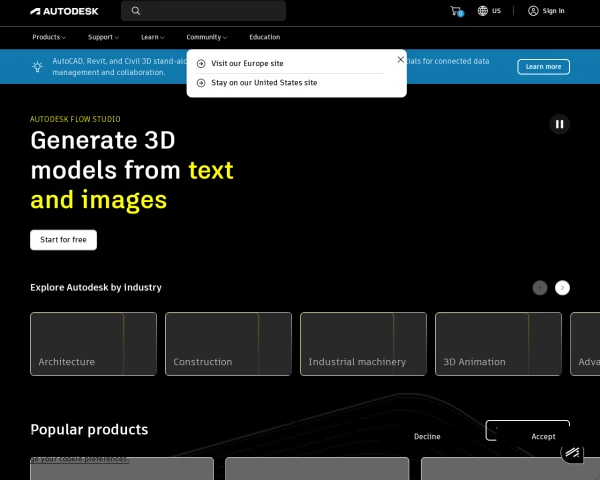Viewport: 600px width, 480px height.
Task: Open the Architecture industry card
Action: (x=93, y=344)
